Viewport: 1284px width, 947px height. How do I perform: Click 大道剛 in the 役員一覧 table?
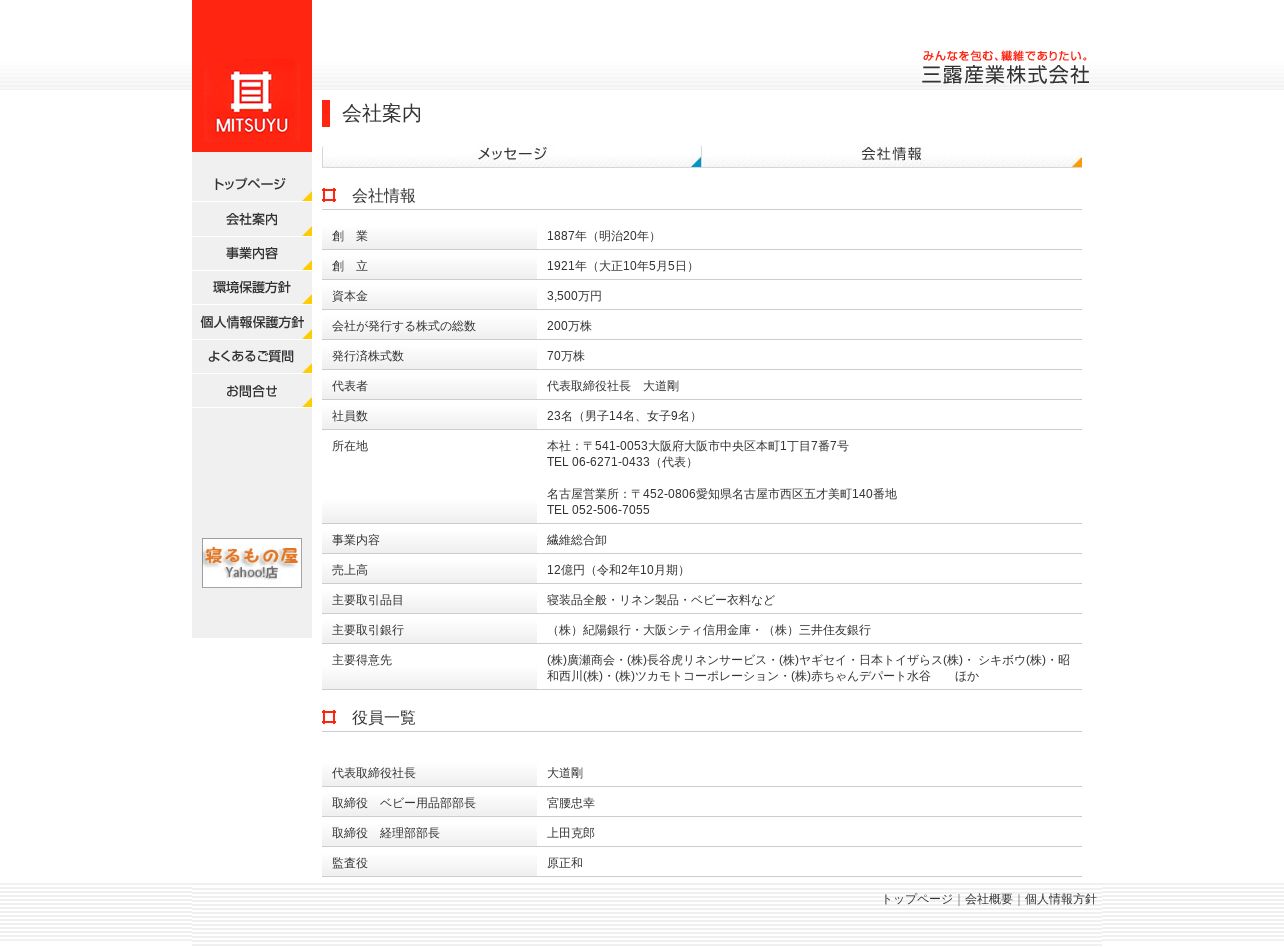pos(565,773)
